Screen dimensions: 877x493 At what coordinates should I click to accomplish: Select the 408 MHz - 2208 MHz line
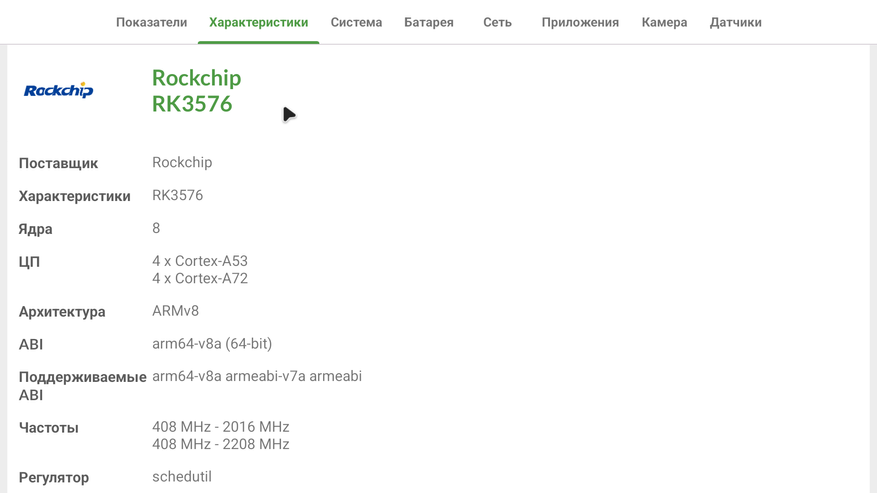click(x=220, y=444)
